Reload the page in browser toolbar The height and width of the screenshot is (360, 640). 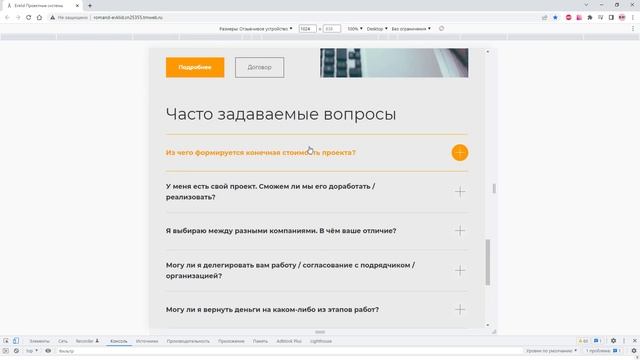(29, 18)
